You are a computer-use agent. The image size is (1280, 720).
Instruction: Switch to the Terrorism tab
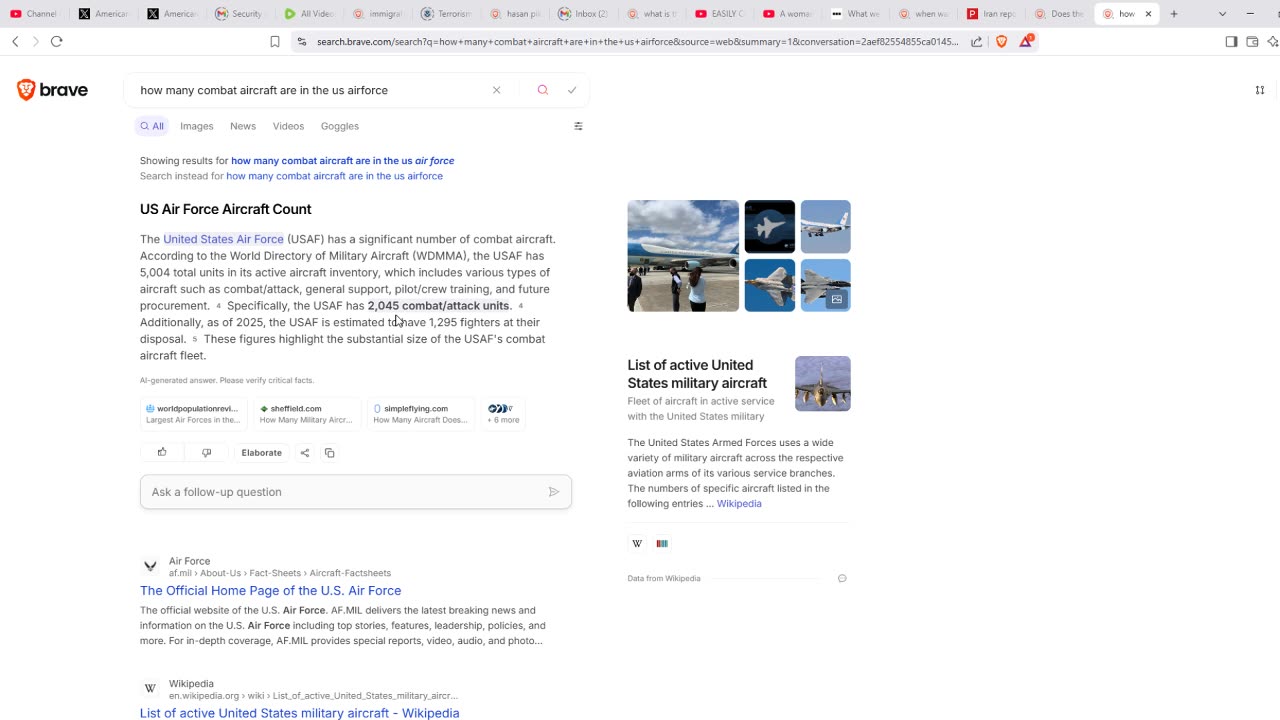point(447,14)
